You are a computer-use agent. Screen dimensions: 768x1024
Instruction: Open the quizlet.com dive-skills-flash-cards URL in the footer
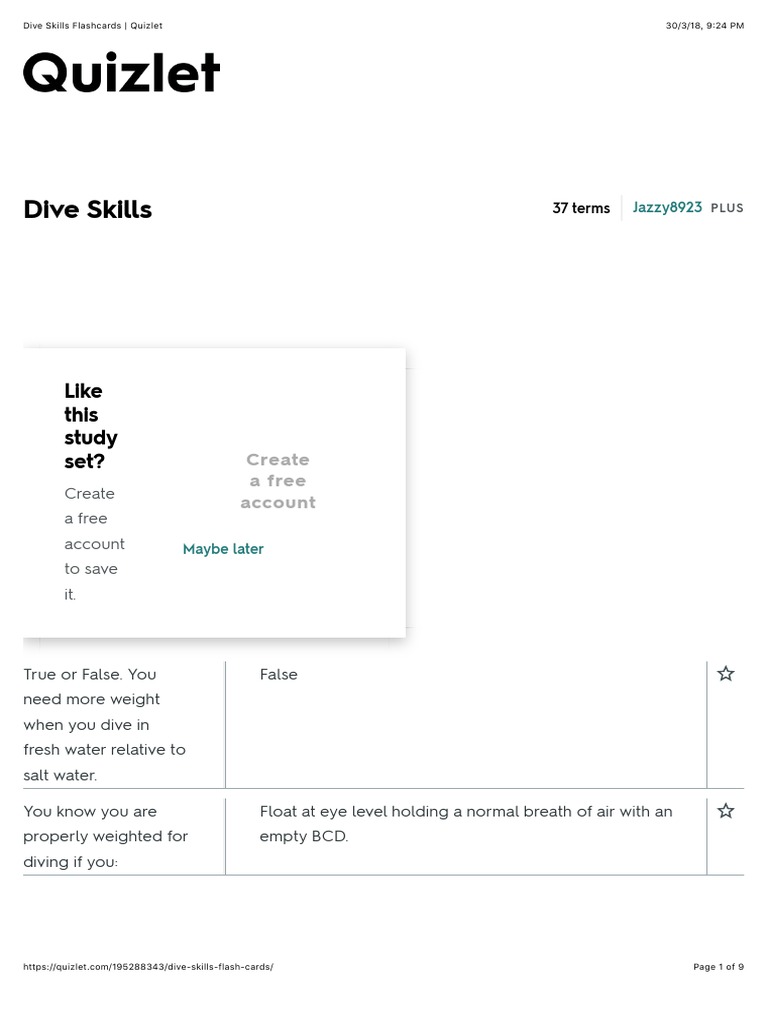[148, 967]
